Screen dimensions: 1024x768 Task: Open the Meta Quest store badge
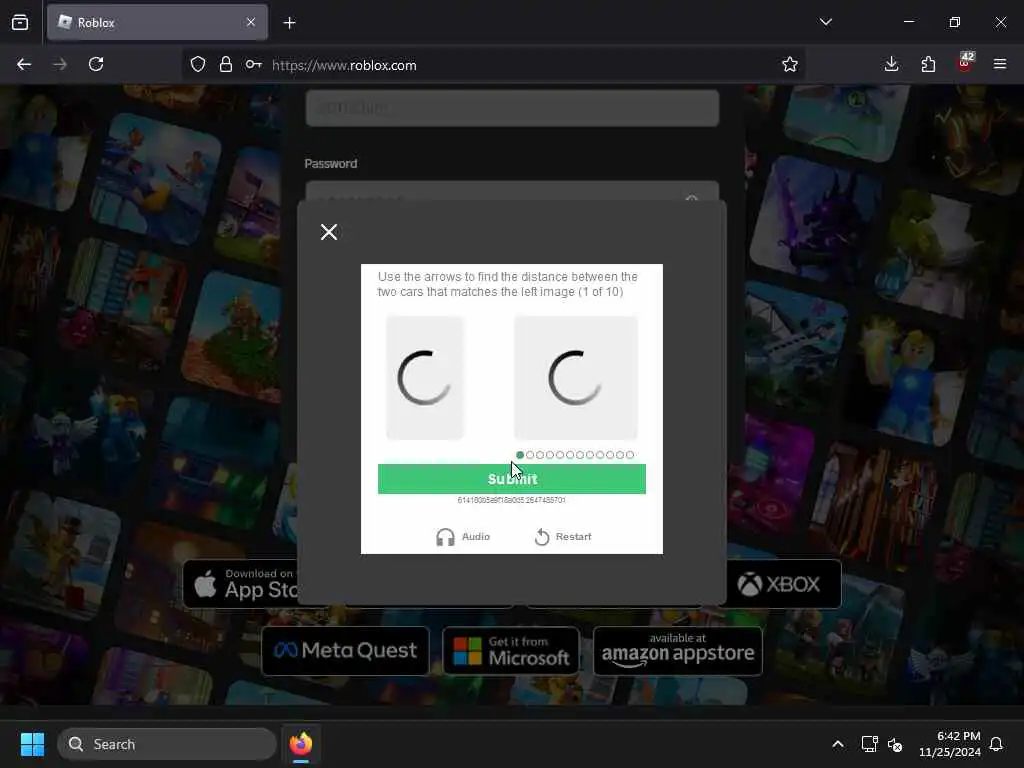click(x=345, y=650)
